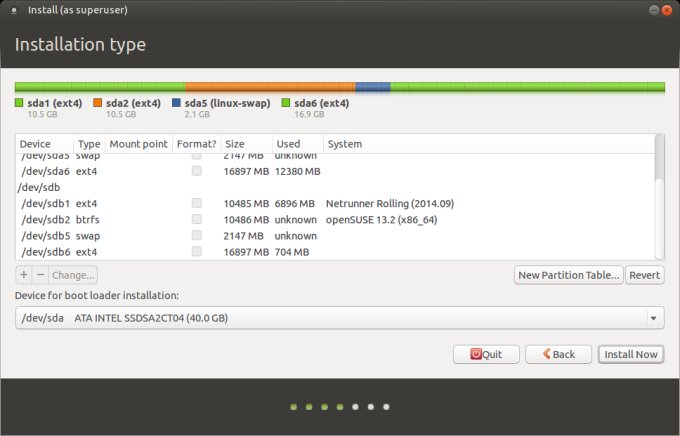Click the sda2 (ext4) orange legend swatch
Viewport: 680px width, 436px height.
pyautogui.click(x=98, y=102)
